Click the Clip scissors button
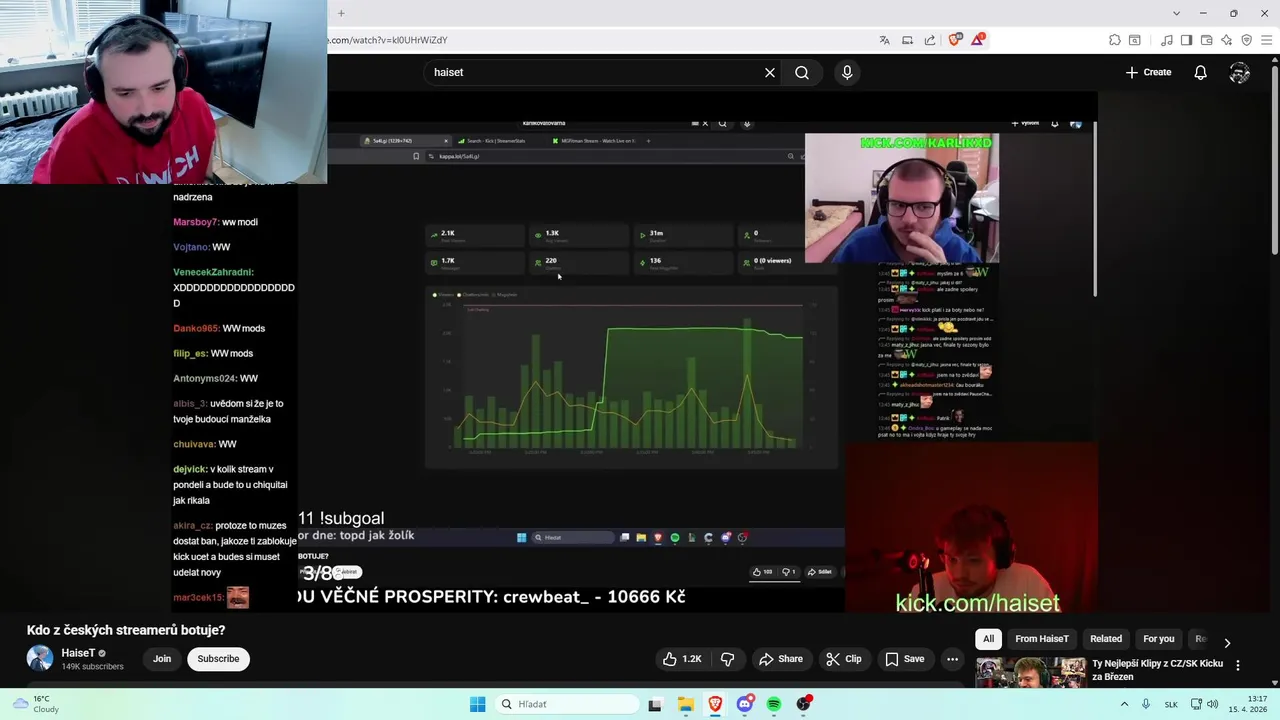 (844, 659)
